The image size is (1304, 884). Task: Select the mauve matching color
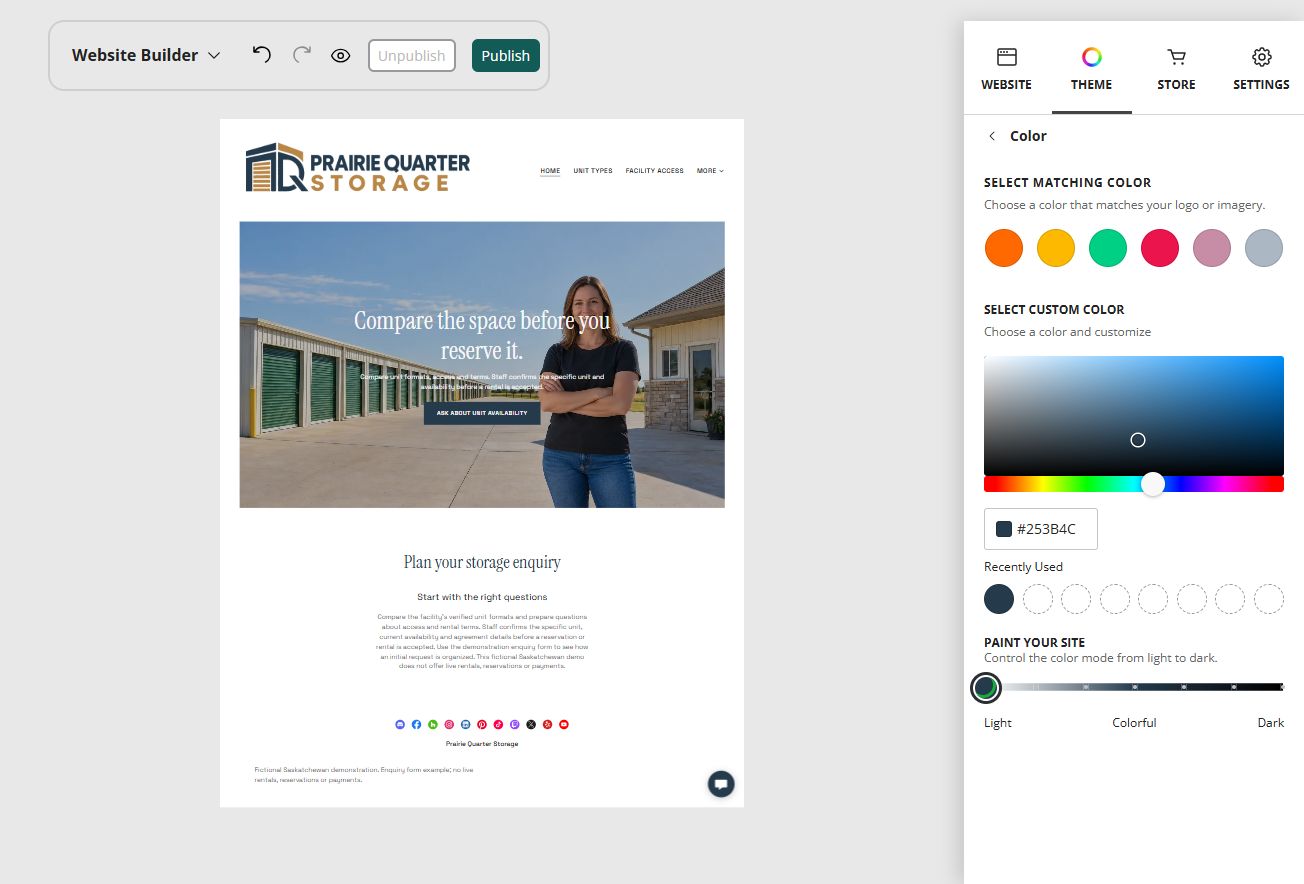(1212, 248)
